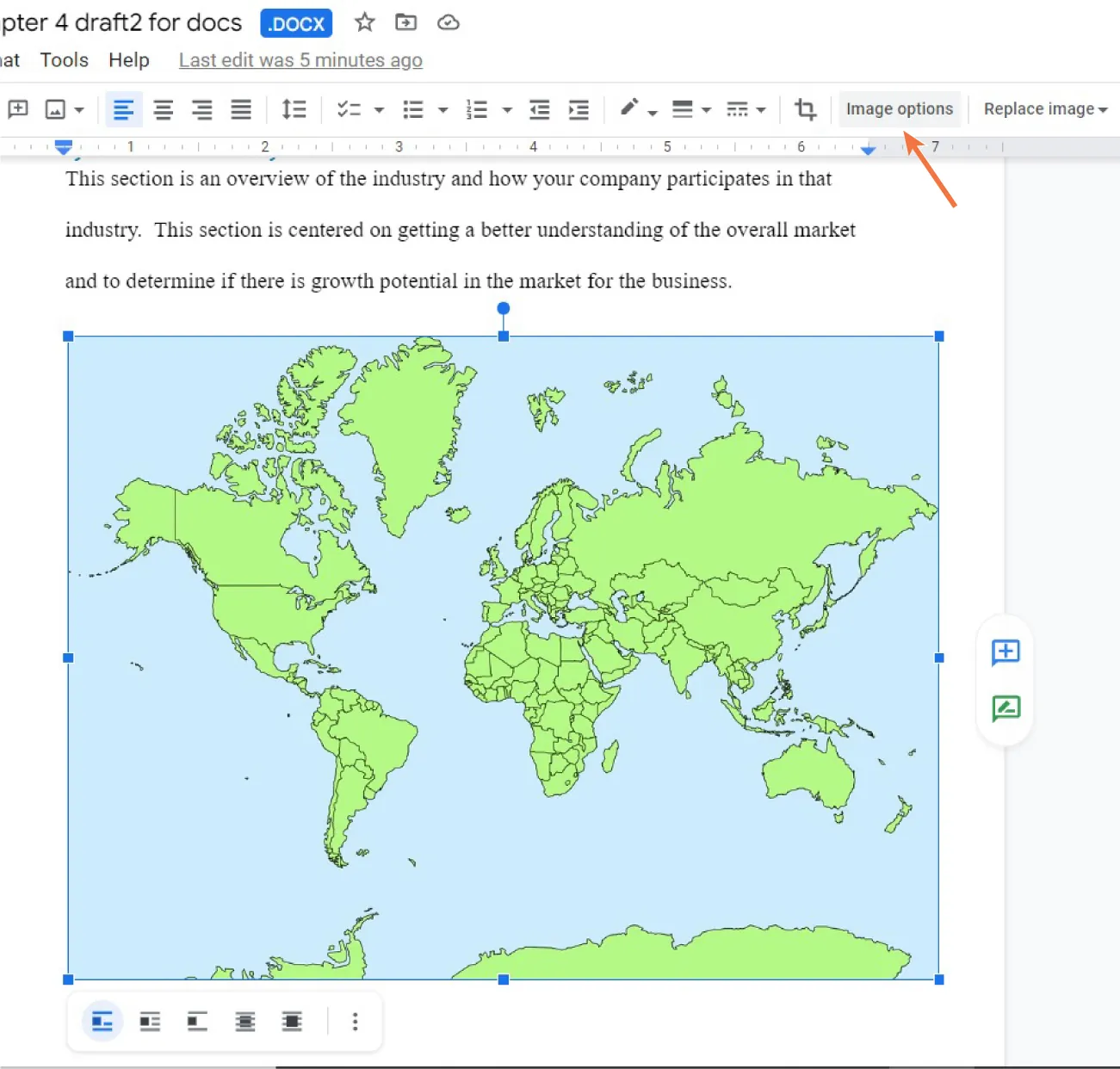The height and width of the screenshot is (1069, 1120).
Task: Click the increase indent icon
Action: tap(579, 109)
